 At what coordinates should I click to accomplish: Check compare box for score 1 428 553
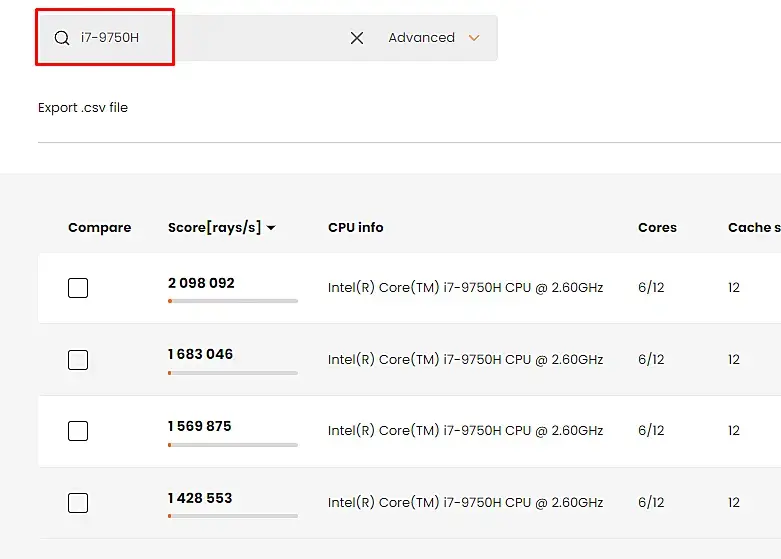[78, 503]
